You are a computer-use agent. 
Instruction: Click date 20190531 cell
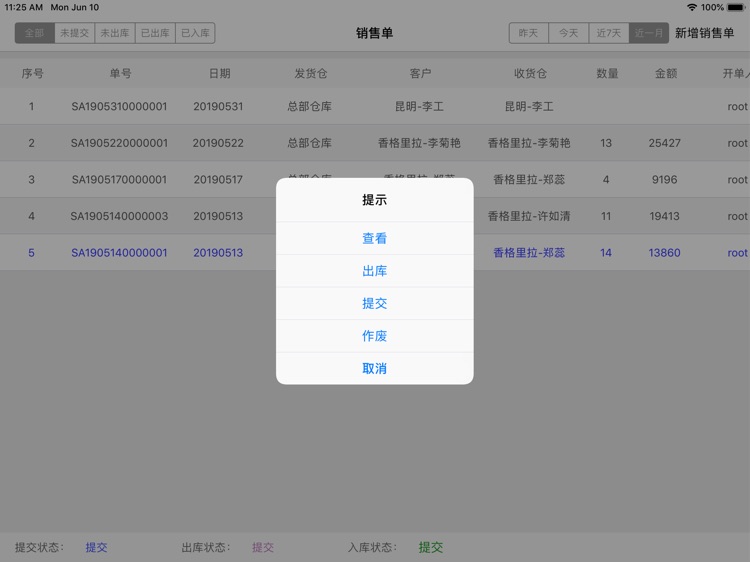click(218, 106)
